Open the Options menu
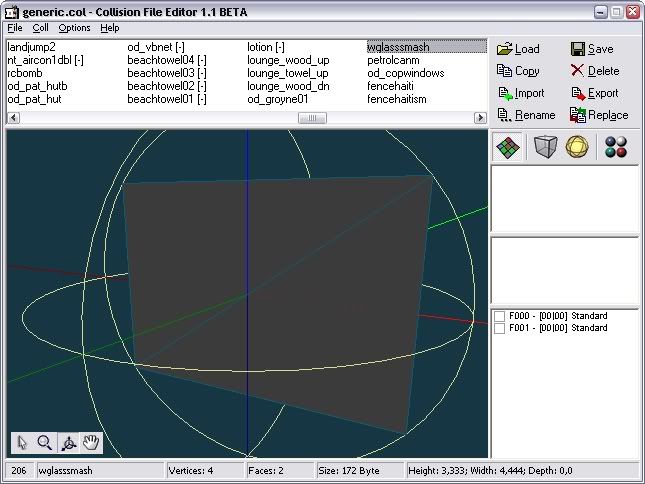The height and width of the screenshot is (484, 645). (74, 28)
